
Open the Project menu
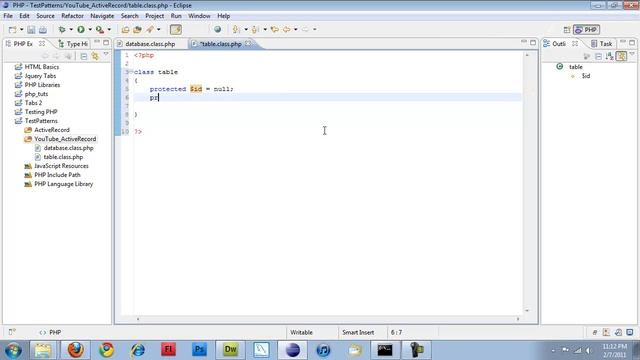pos(155,16)
